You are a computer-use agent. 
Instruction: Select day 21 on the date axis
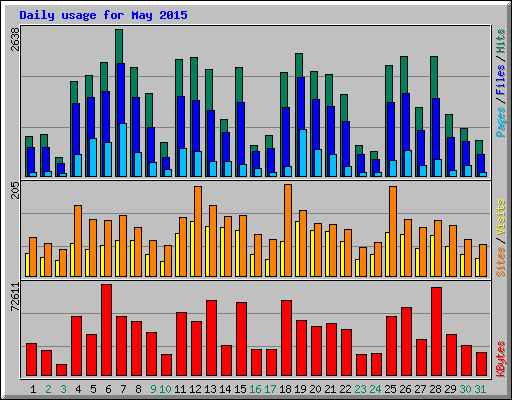tap(330, 389)
